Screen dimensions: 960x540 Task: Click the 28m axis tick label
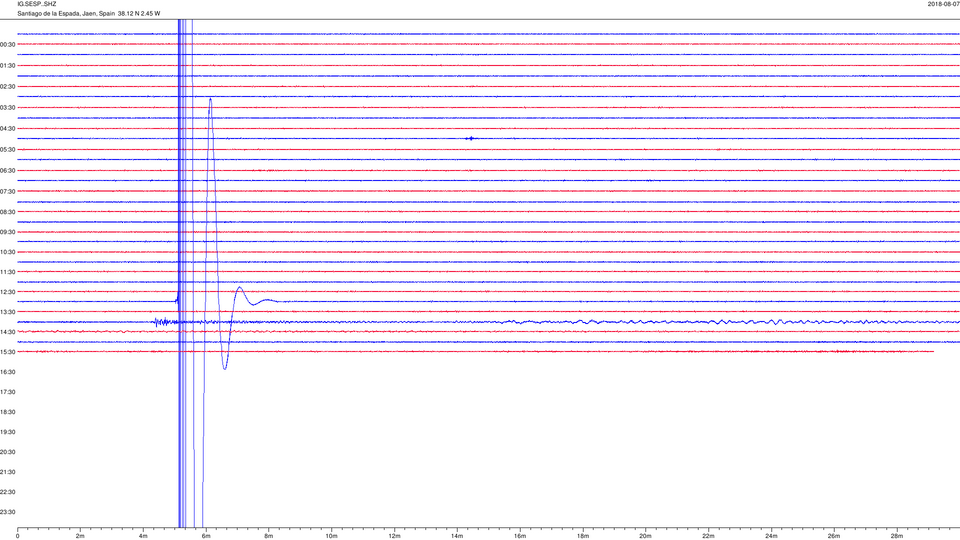(x=896, y=536)
